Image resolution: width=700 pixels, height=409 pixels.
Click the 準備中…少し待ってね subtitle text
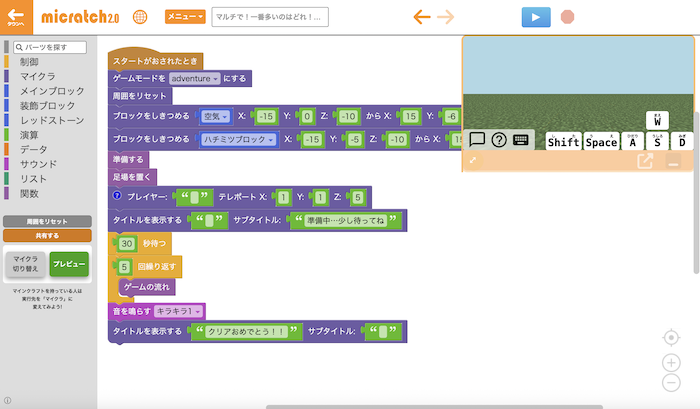pyautogui.click(x=345, y=221)
